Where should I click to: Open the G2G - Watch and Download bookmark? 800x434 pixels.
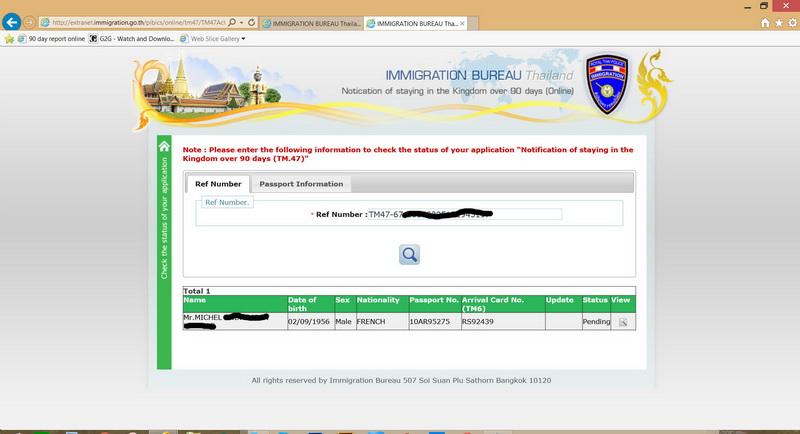point(131,39)
